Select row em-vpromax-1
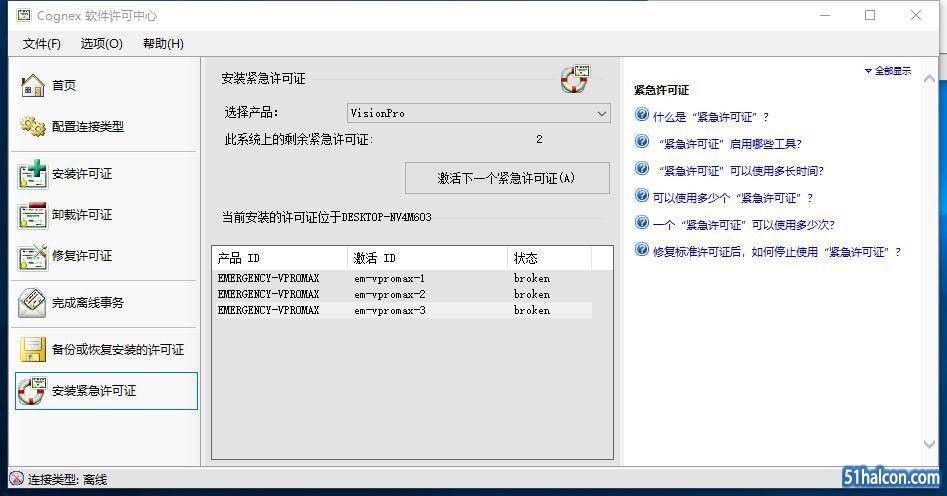The height and width of the screenshot is (496, 947). pos(403,279)
